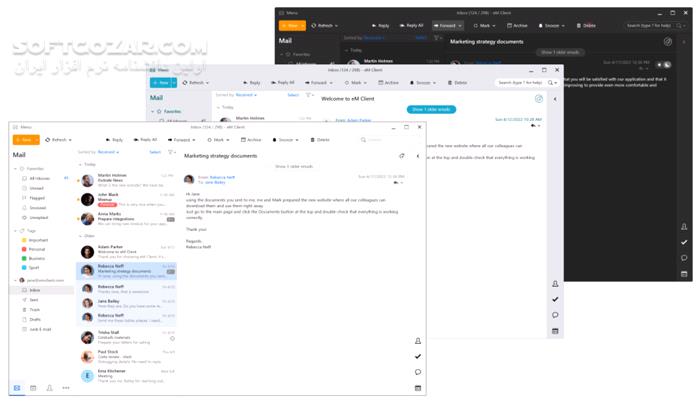Click sender name Rebecca Neff in message header

pos(222,177)
